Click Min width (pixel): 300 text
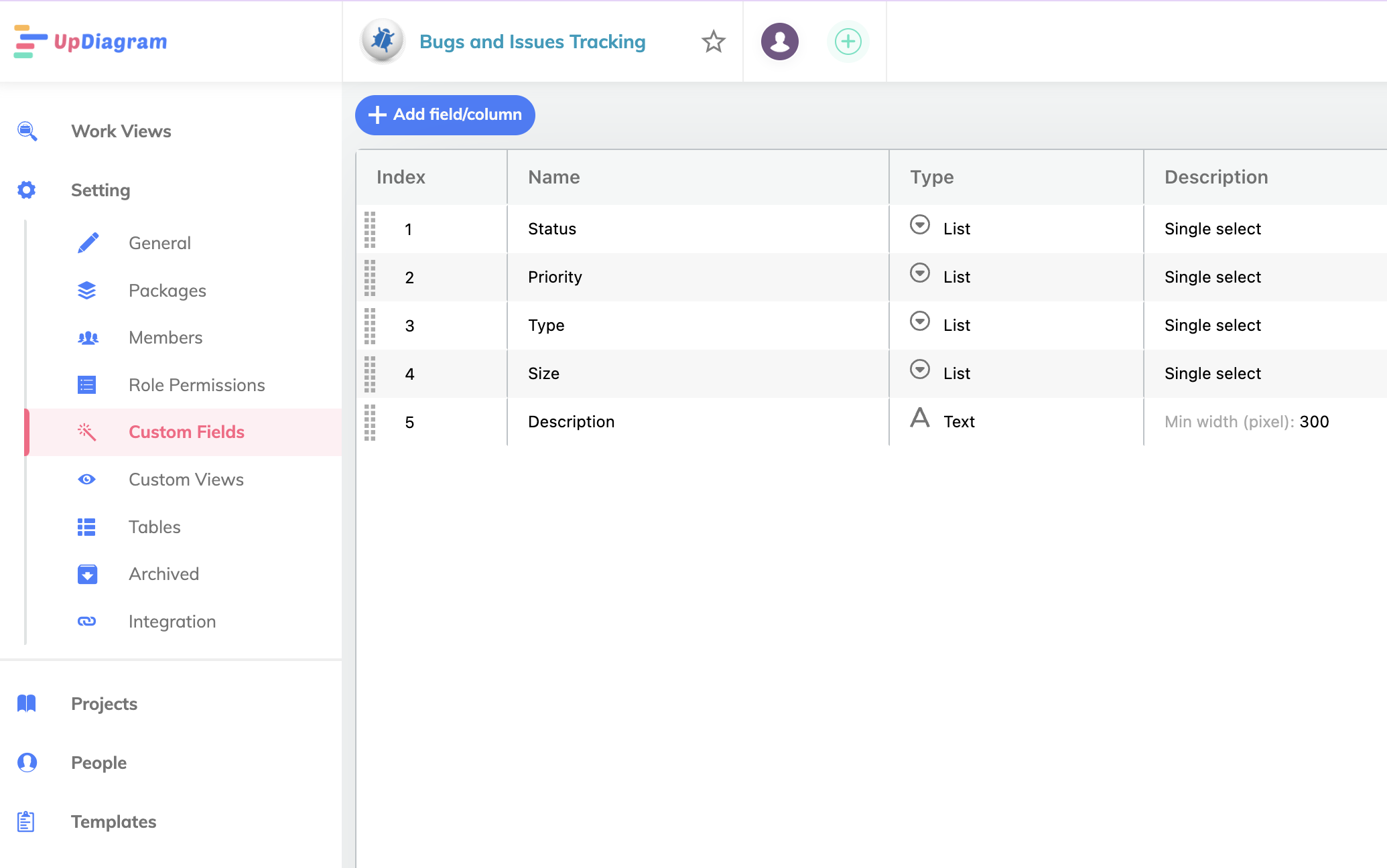 1247,422
